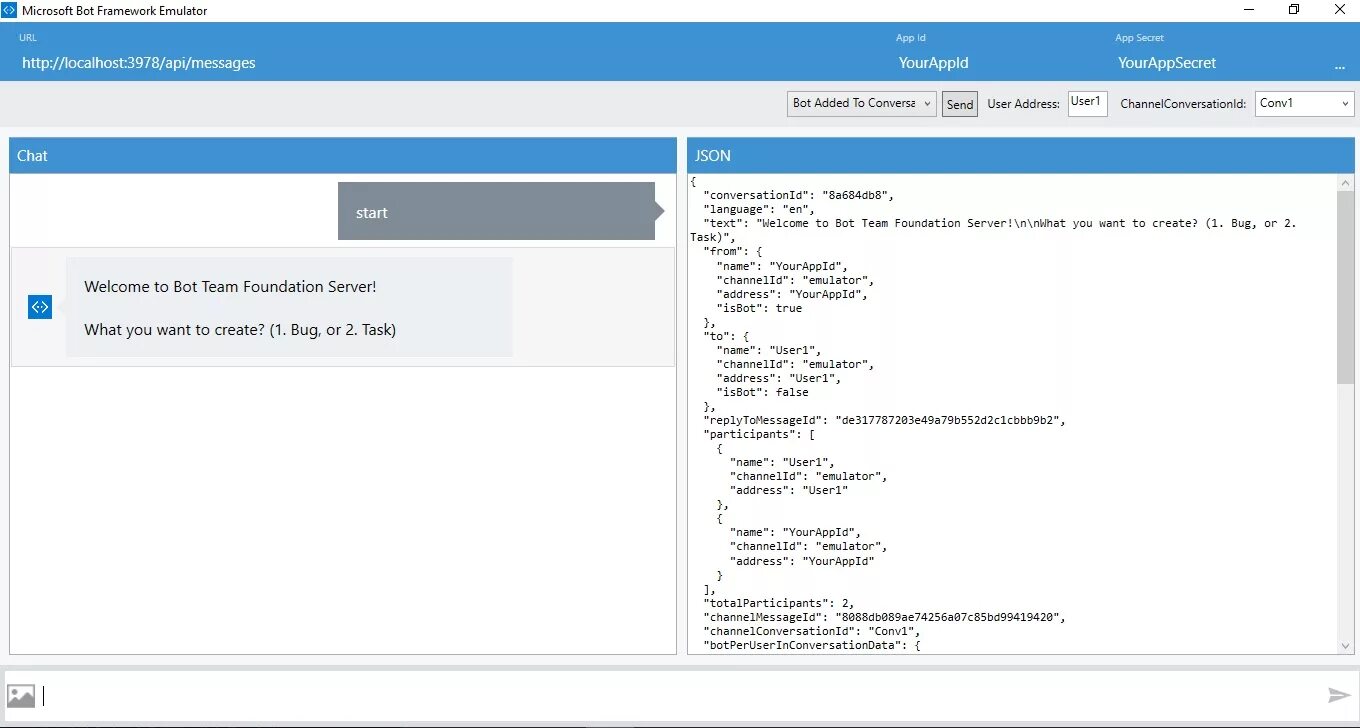Click the App Id label
The image size is (1360, 728).
point(911,38)
